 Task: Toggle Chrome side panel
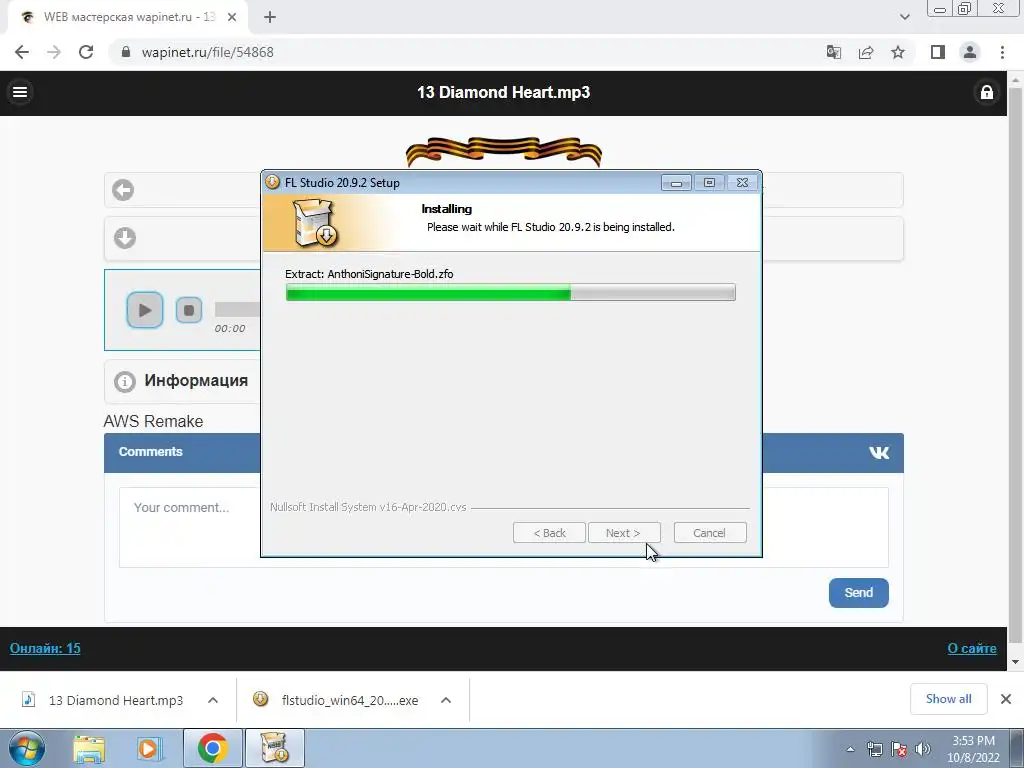(938, 52)
